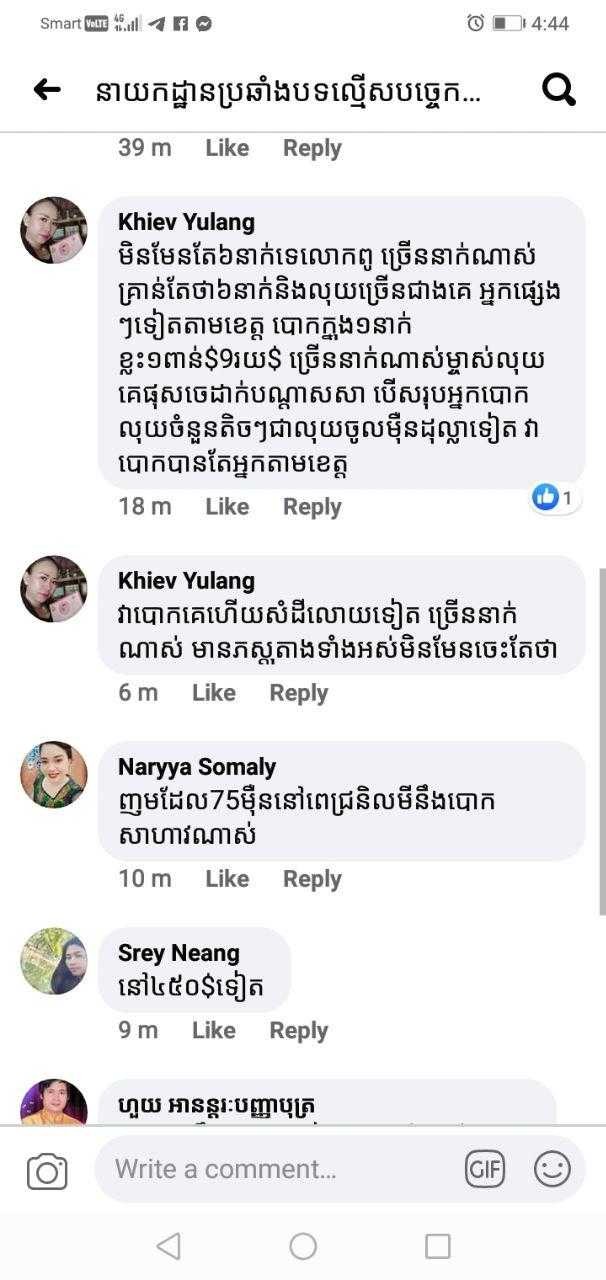606x1280 pixels.
Task: Tap Srey Neang's profile picture
Action: 54,961
